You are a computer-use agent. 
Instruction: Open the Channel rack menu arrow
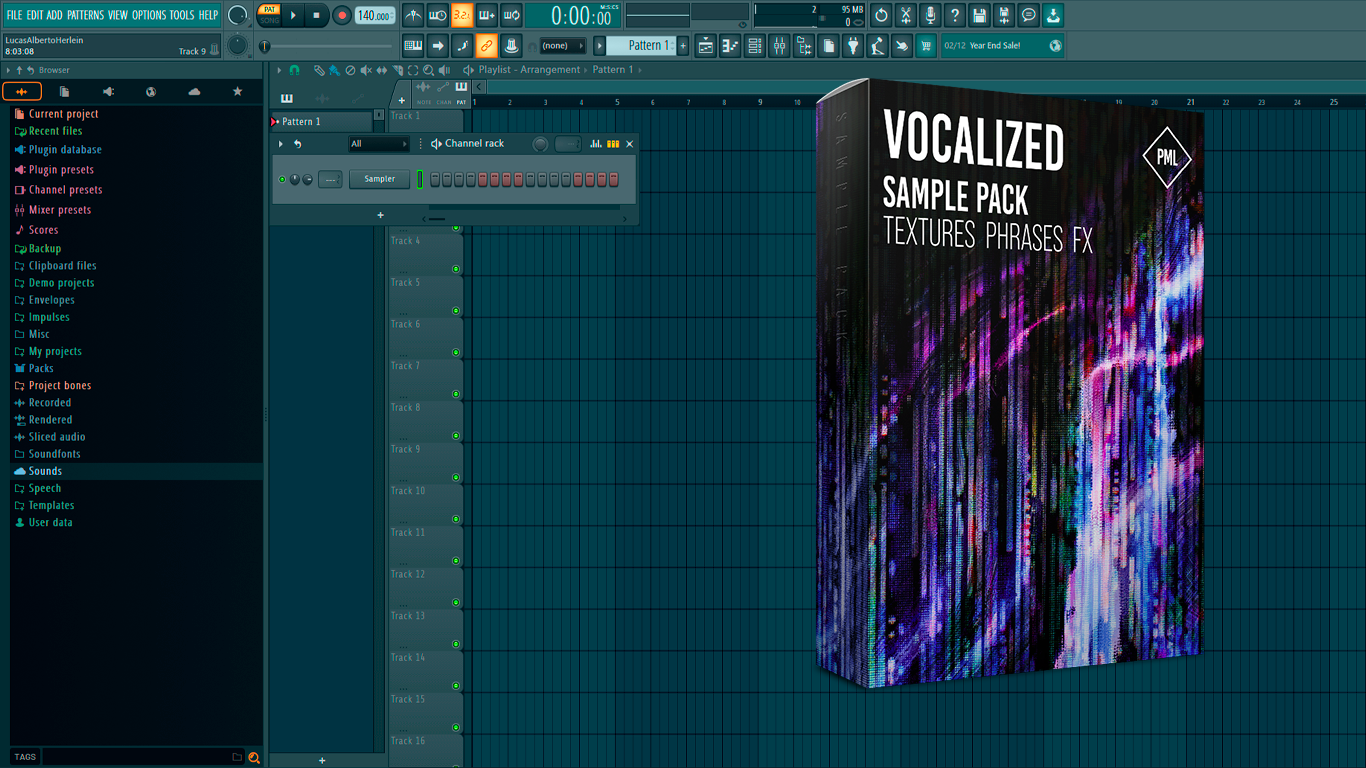pos(281,144)
